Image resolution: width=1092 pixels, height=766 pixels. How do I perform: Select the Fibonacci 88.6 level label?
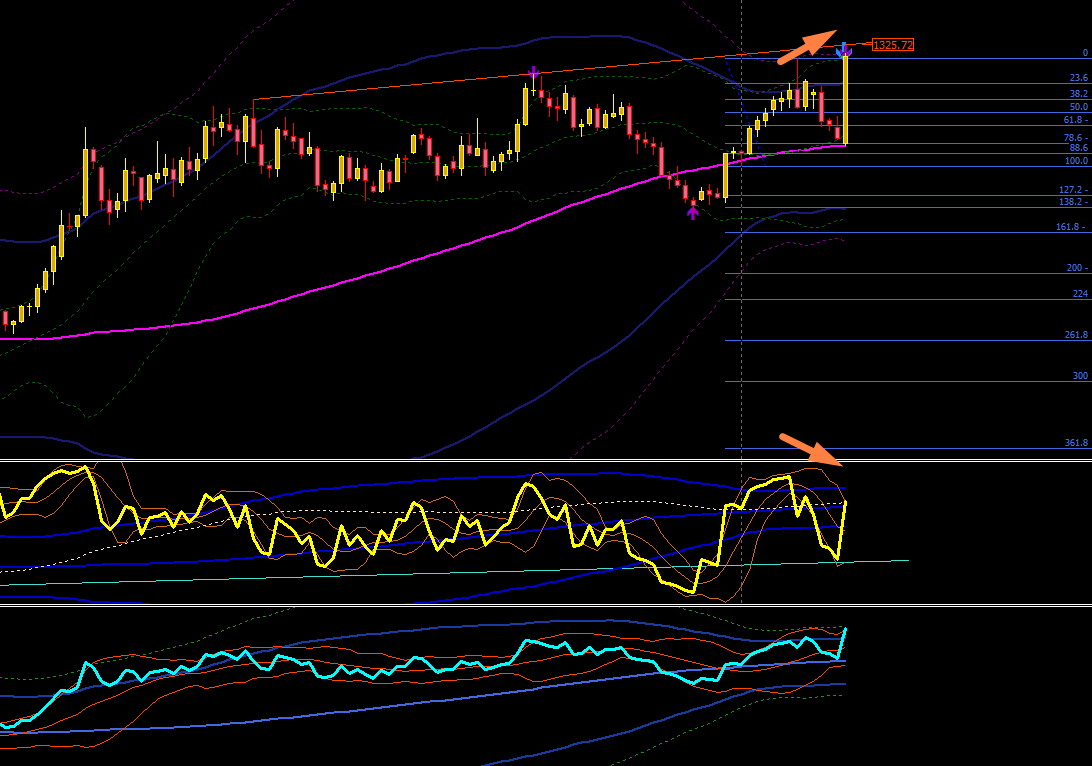1079,148
